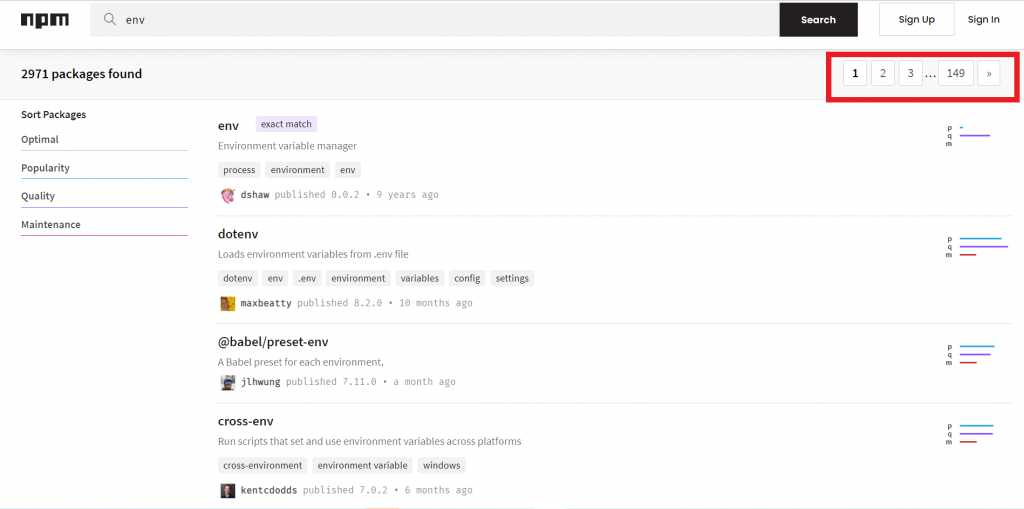The image size is (1024, 509).
Task: Click env package p/q/m score bars
Action: pos(968,136)
